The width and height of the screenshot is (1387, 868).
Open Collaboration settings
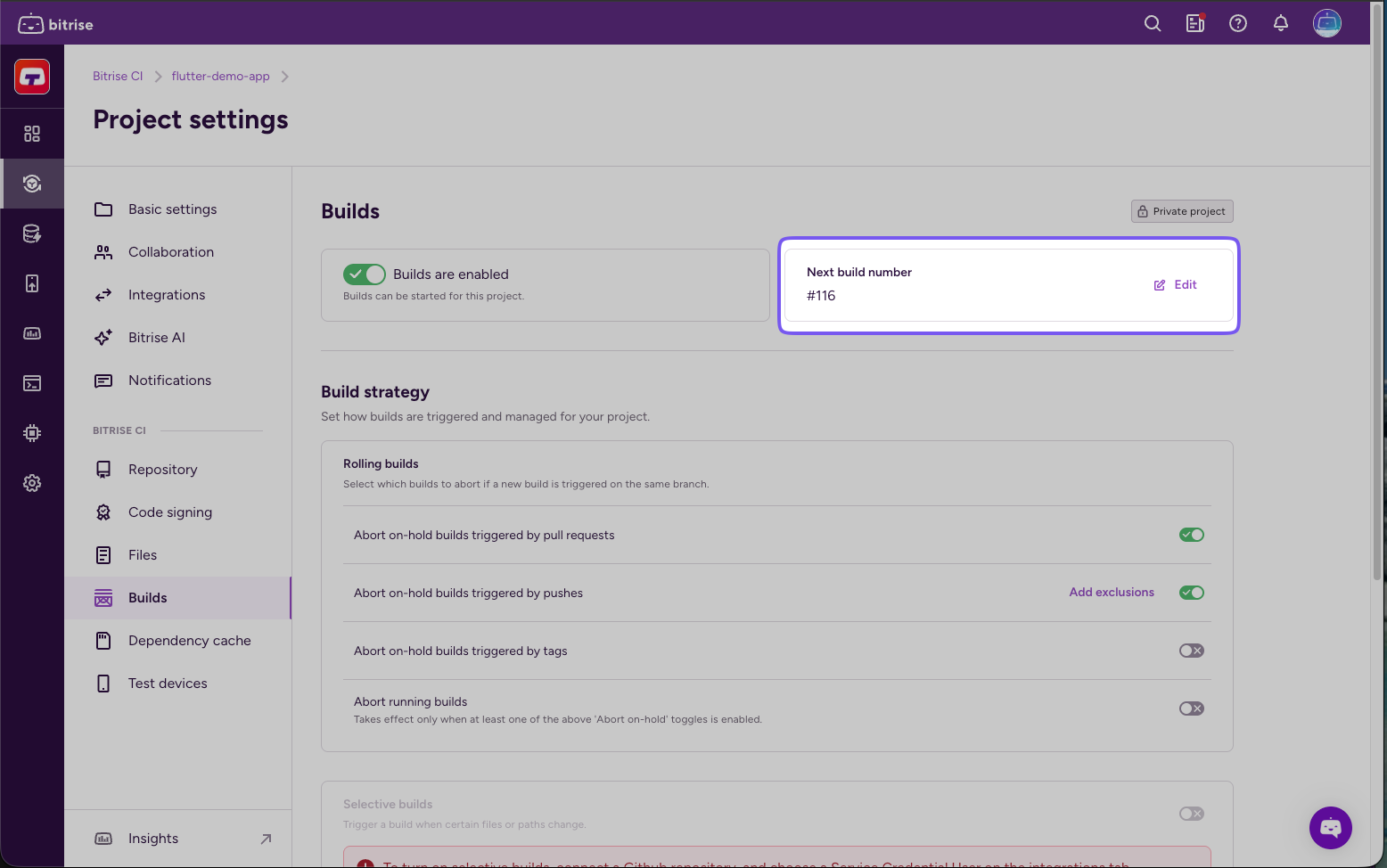(x=178, y=252)
